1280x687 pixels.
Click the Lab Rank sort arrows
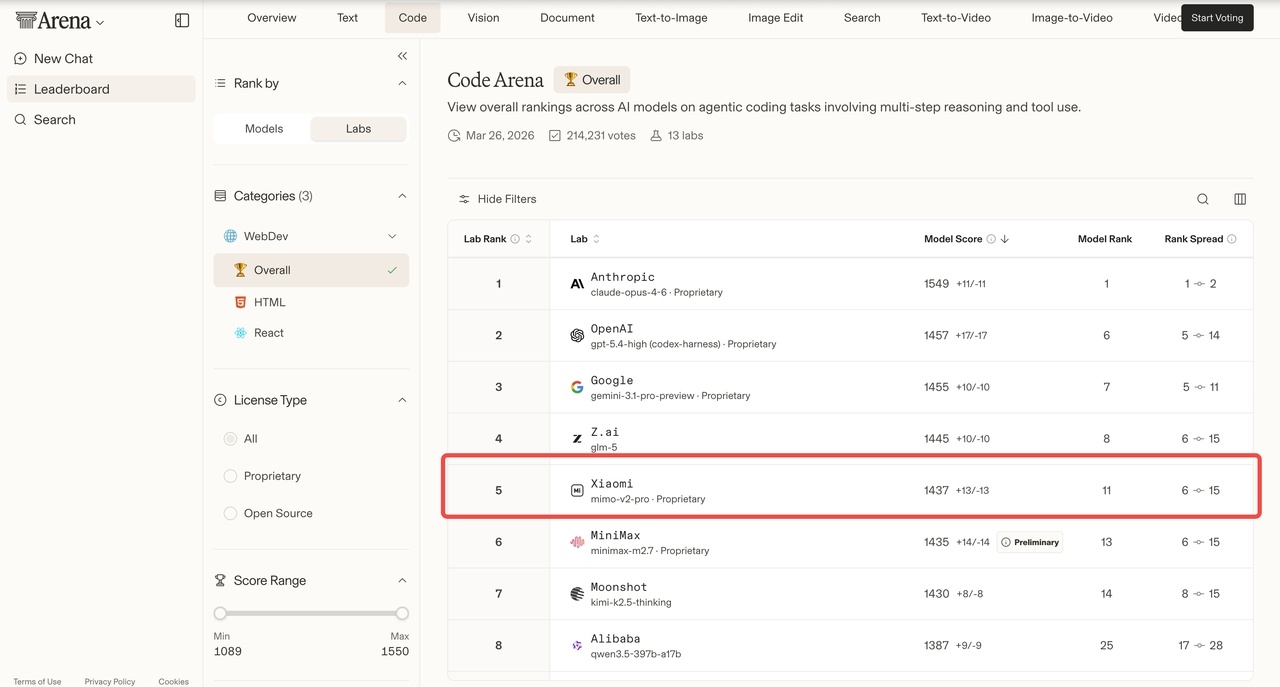click(x=528, y=239)
